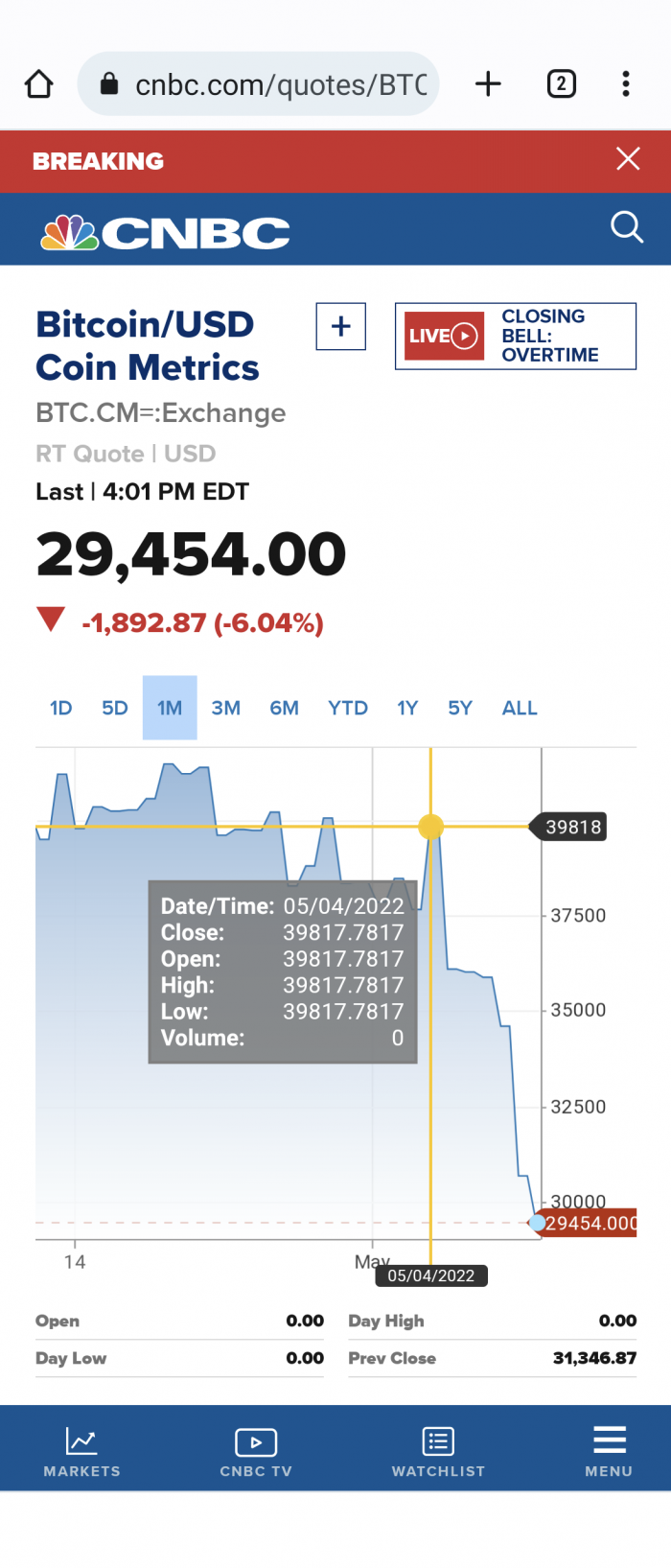Open the tab switcher showing 2 tabs
671x1568 pixels.
[x=562, y=84]
